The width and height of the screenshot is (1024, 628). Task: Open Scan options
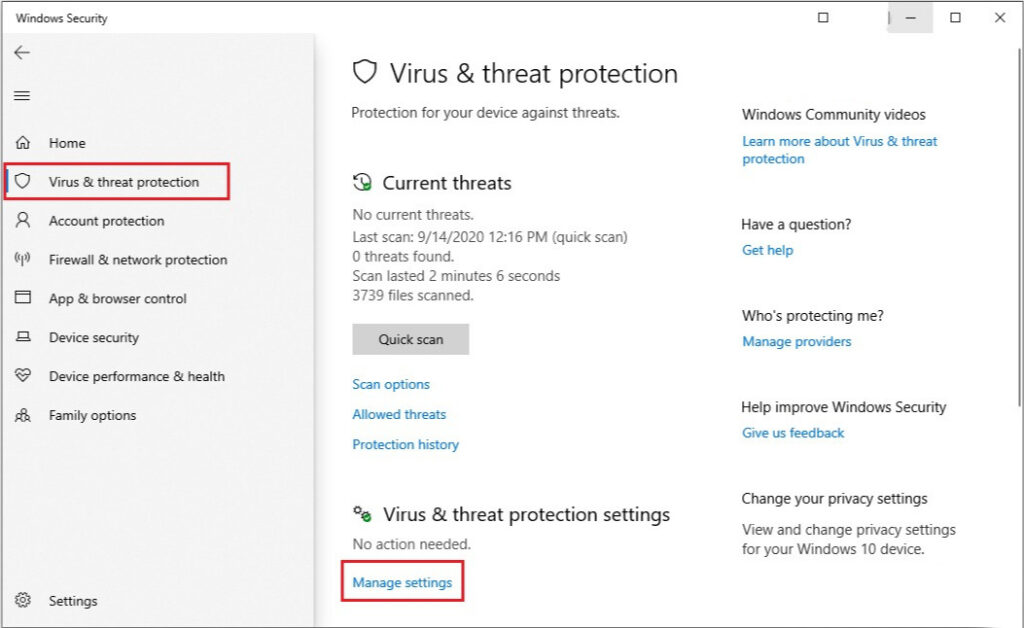(x=390, y=384)
